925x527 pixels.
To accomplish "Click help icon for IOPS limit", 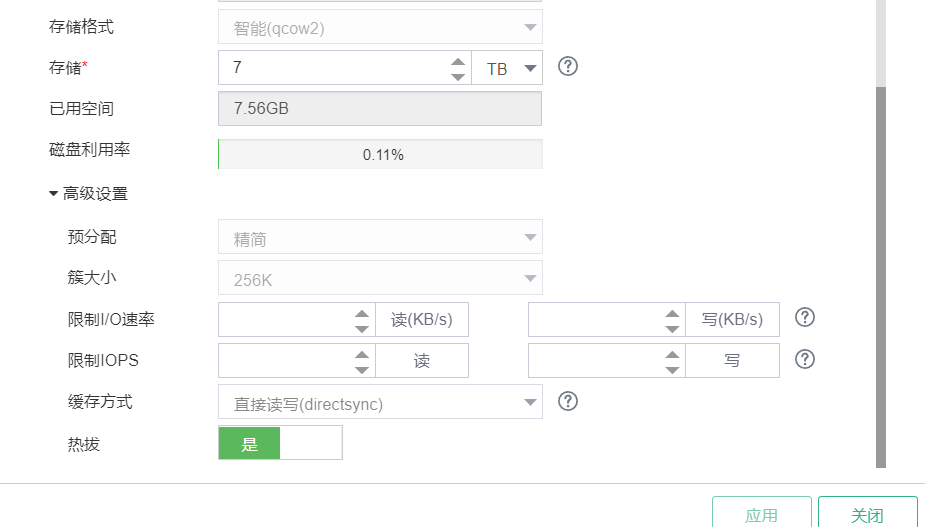I will tap(805, 359).
